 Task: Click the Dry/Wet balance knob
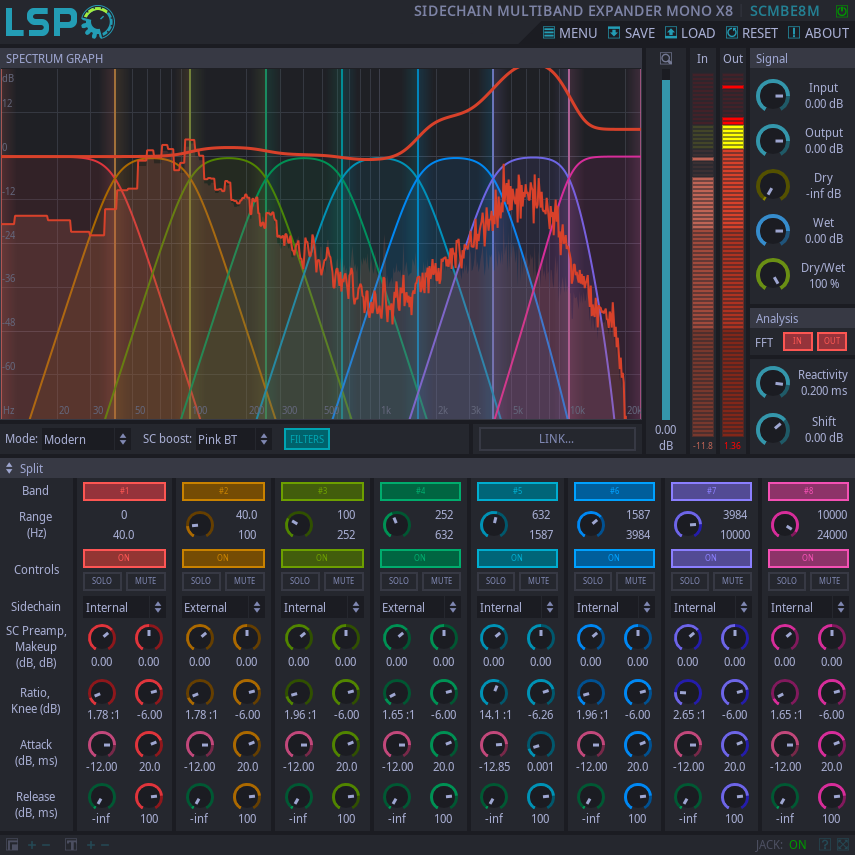[773, 276]
